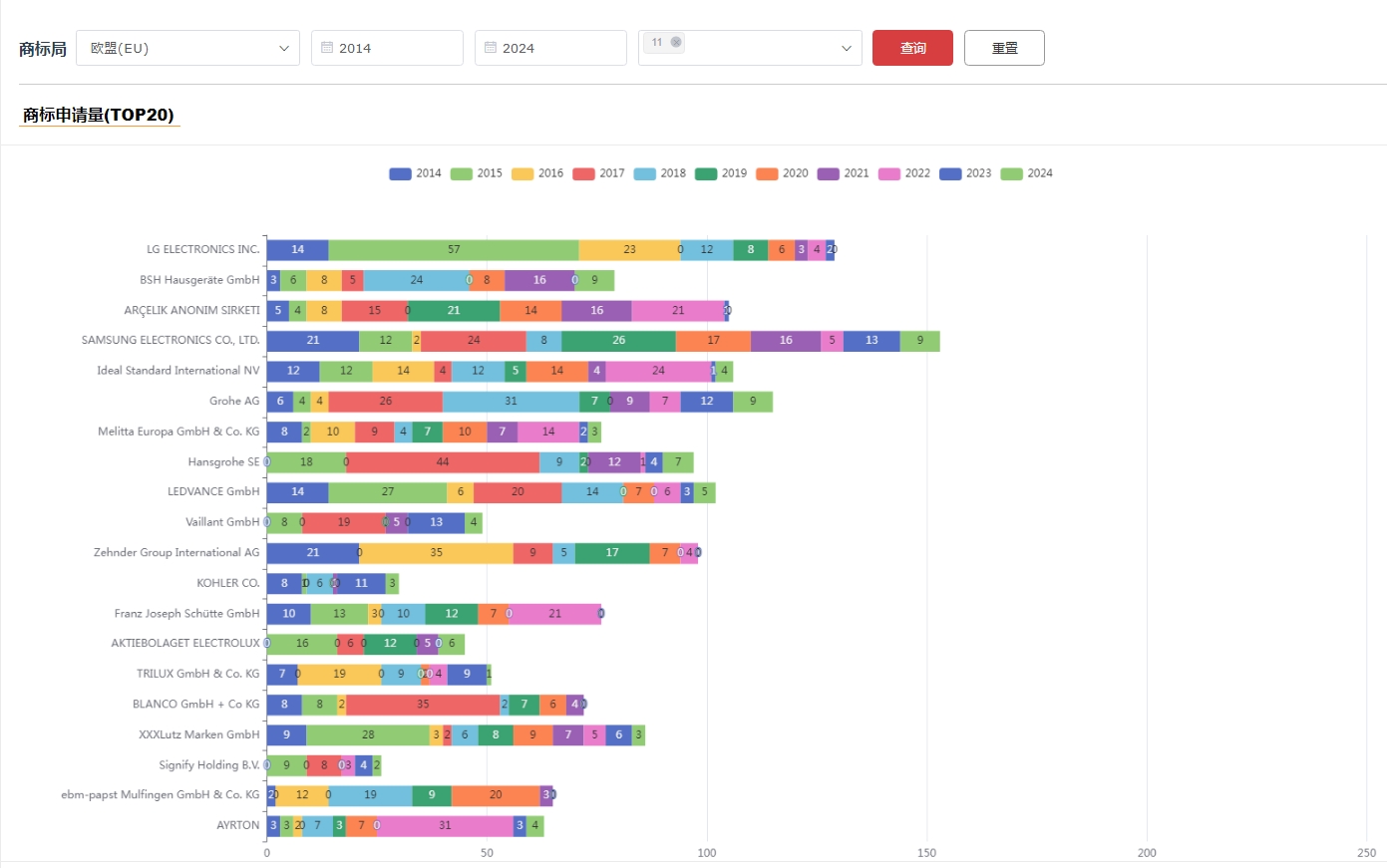Viewport: 1387px width, 868px height.
Task: Click Hansgrohe SE red bar segment 44
Action: pyautogui.click(x=443, y=462)
